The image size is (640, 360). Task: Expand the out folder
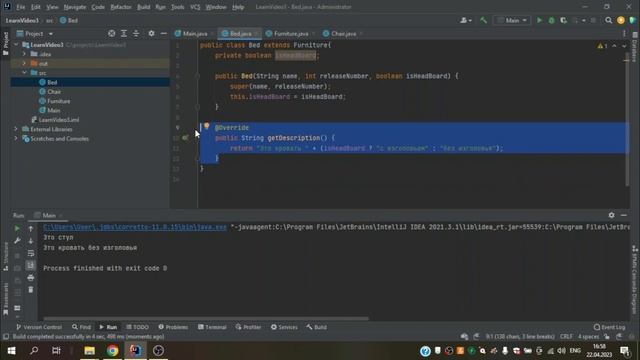click(24, 63)
